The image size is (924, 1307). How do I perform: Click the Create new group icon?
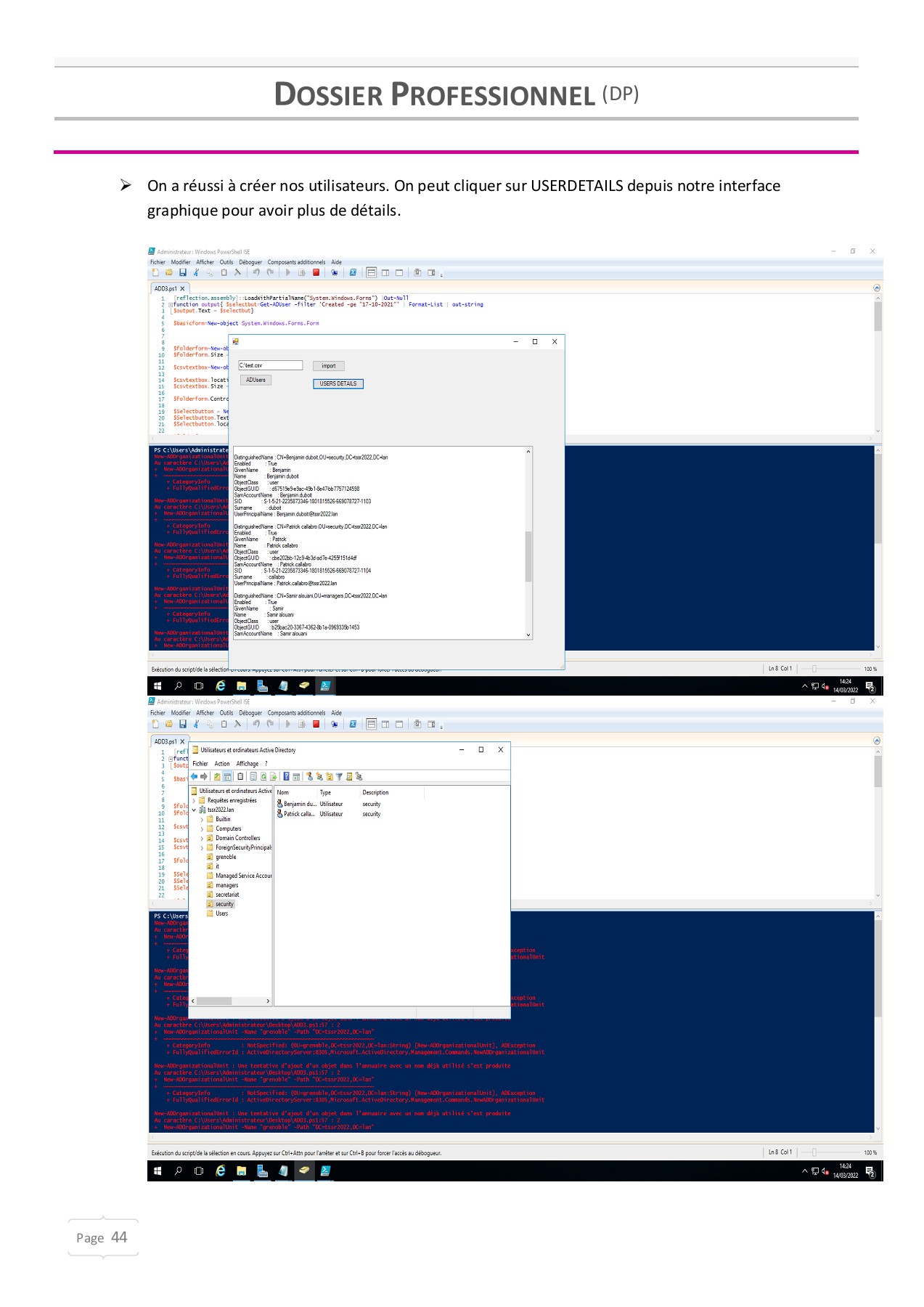(x=319, y=776)
